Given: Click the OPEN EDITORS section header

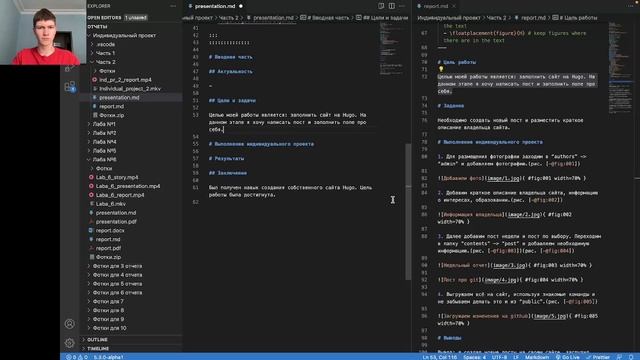Looking at the screenshot, I should click(x=104, y=18).
